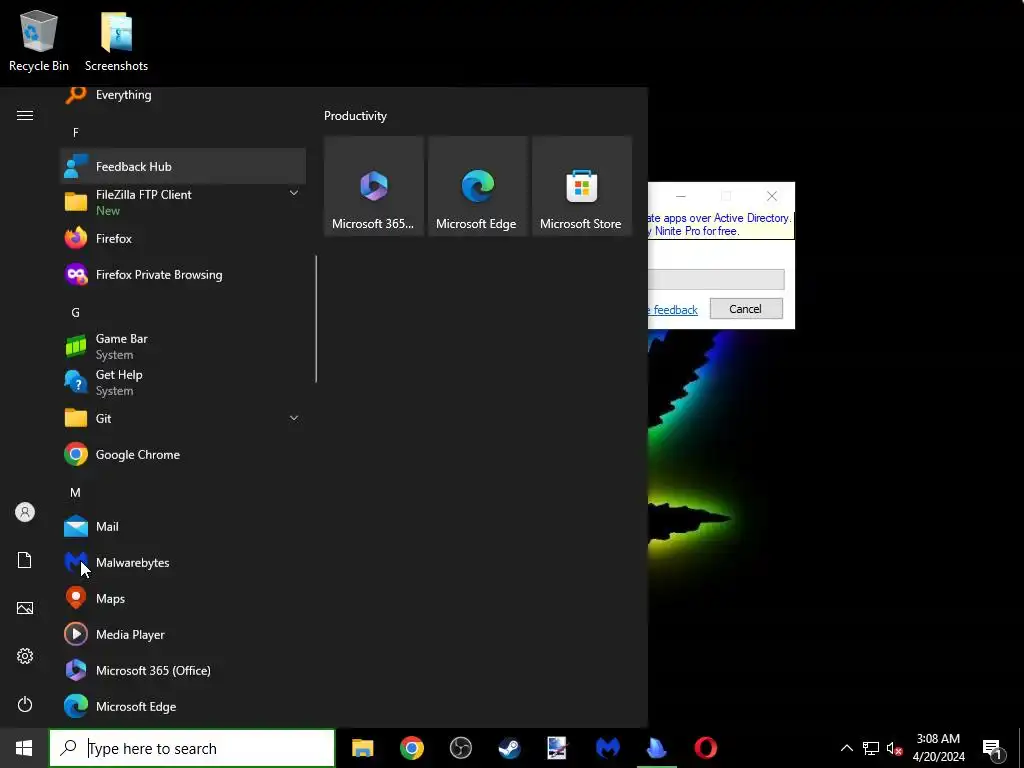Click the Microsoft Edge productivity tile
The height and width of the screenshot is (768, 1024).
[477, 186]
